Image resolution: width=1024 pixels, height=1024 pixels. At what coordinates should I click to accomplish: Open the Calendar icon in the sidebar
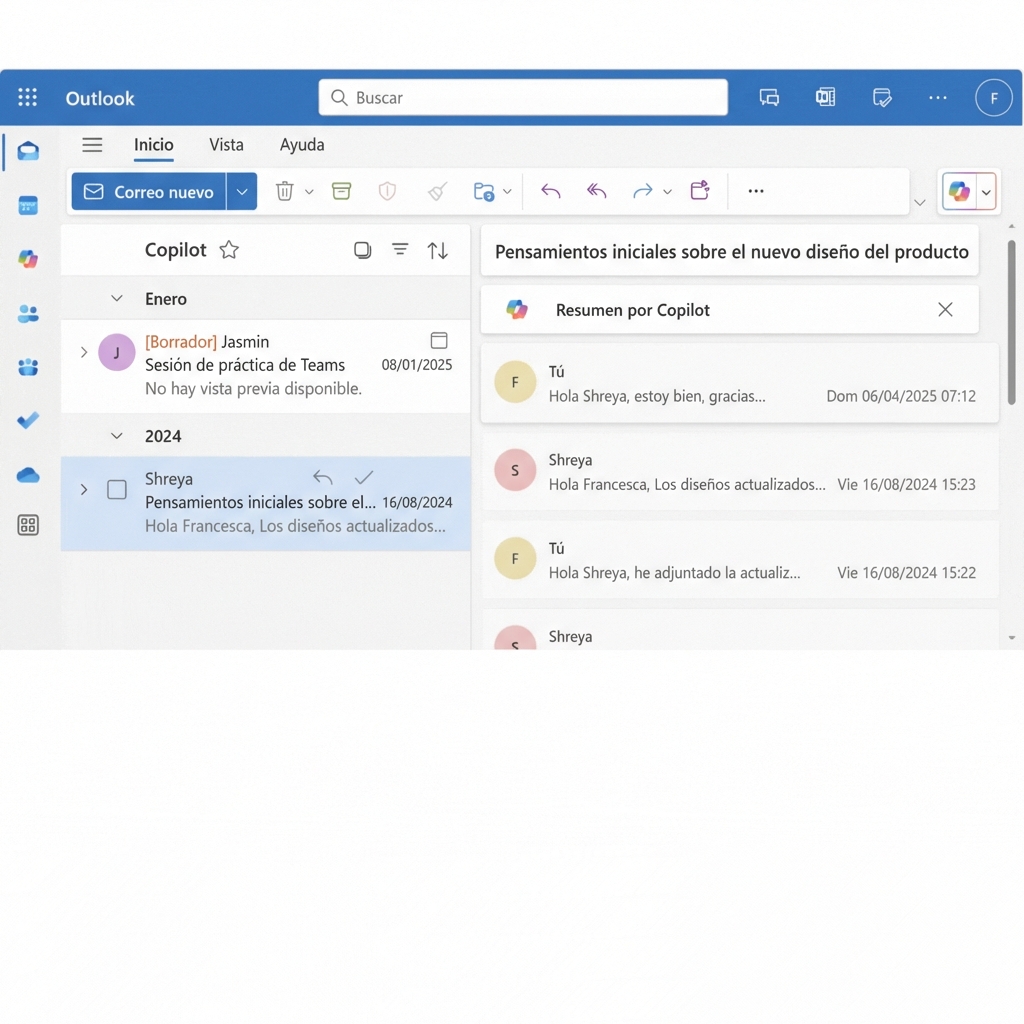(28, 205)
